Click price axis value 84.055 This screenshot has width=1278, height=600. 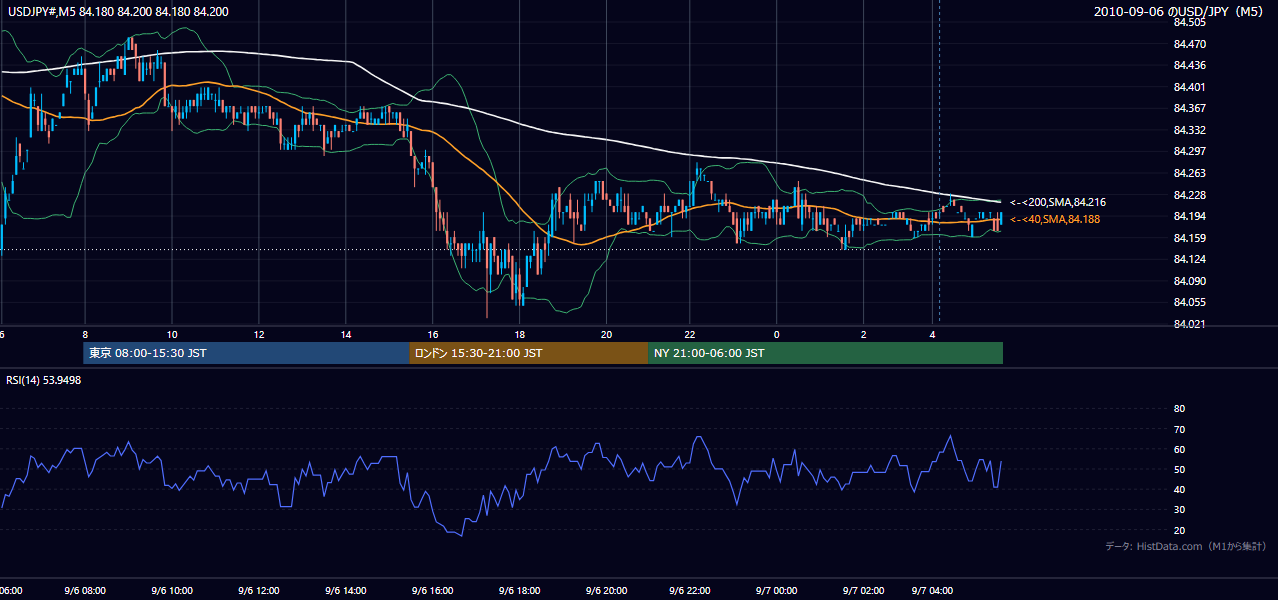point(1189,302)
